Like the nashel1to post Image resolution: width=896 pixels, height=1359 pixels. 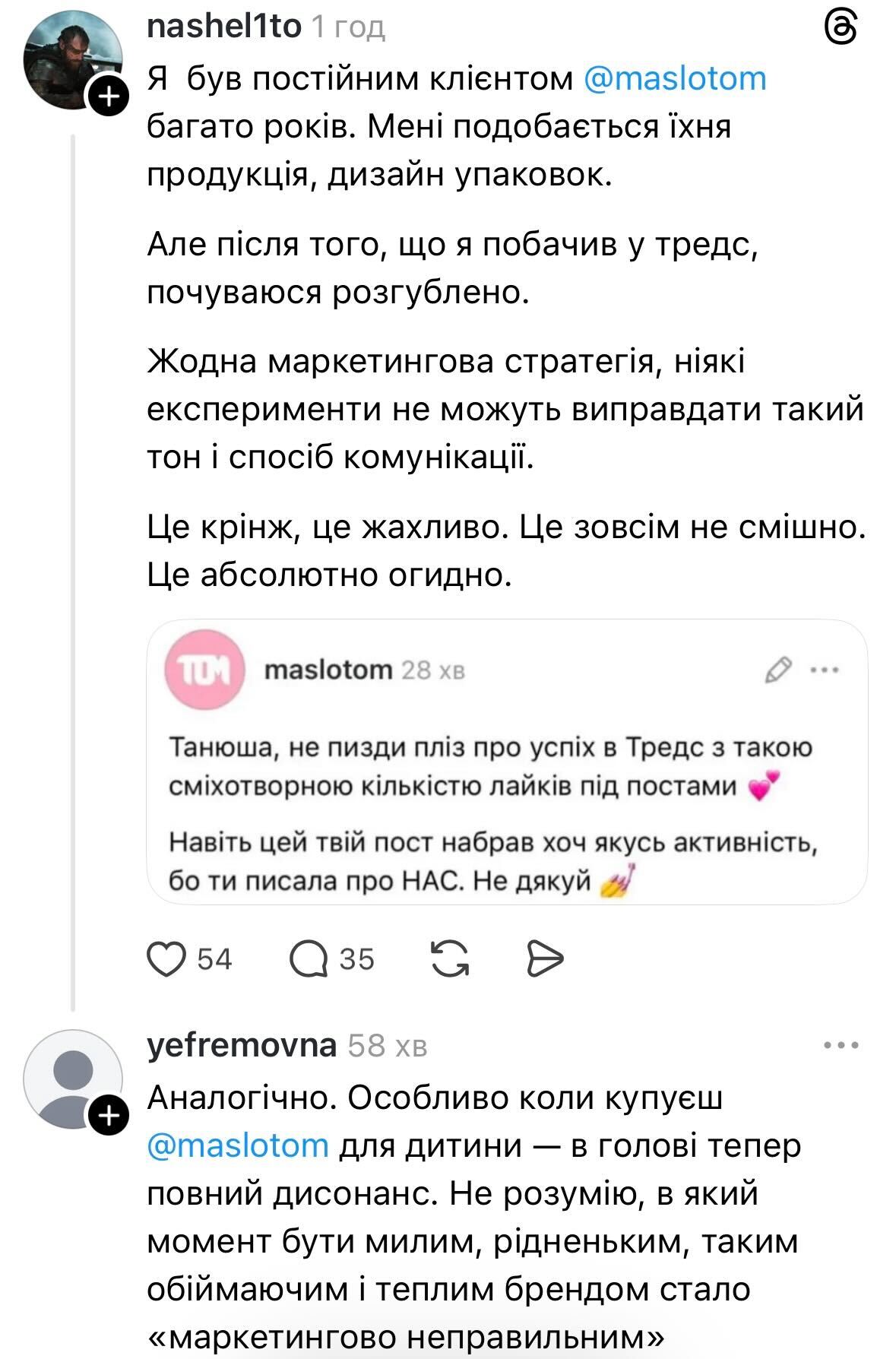[166, 958]
